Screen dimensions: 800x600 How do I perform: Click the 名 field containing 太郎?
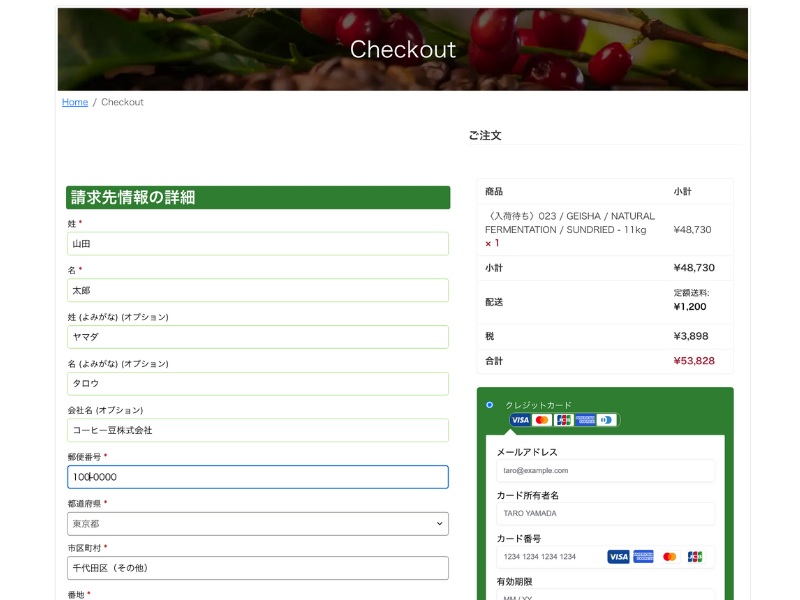click(x=258, y=290)
